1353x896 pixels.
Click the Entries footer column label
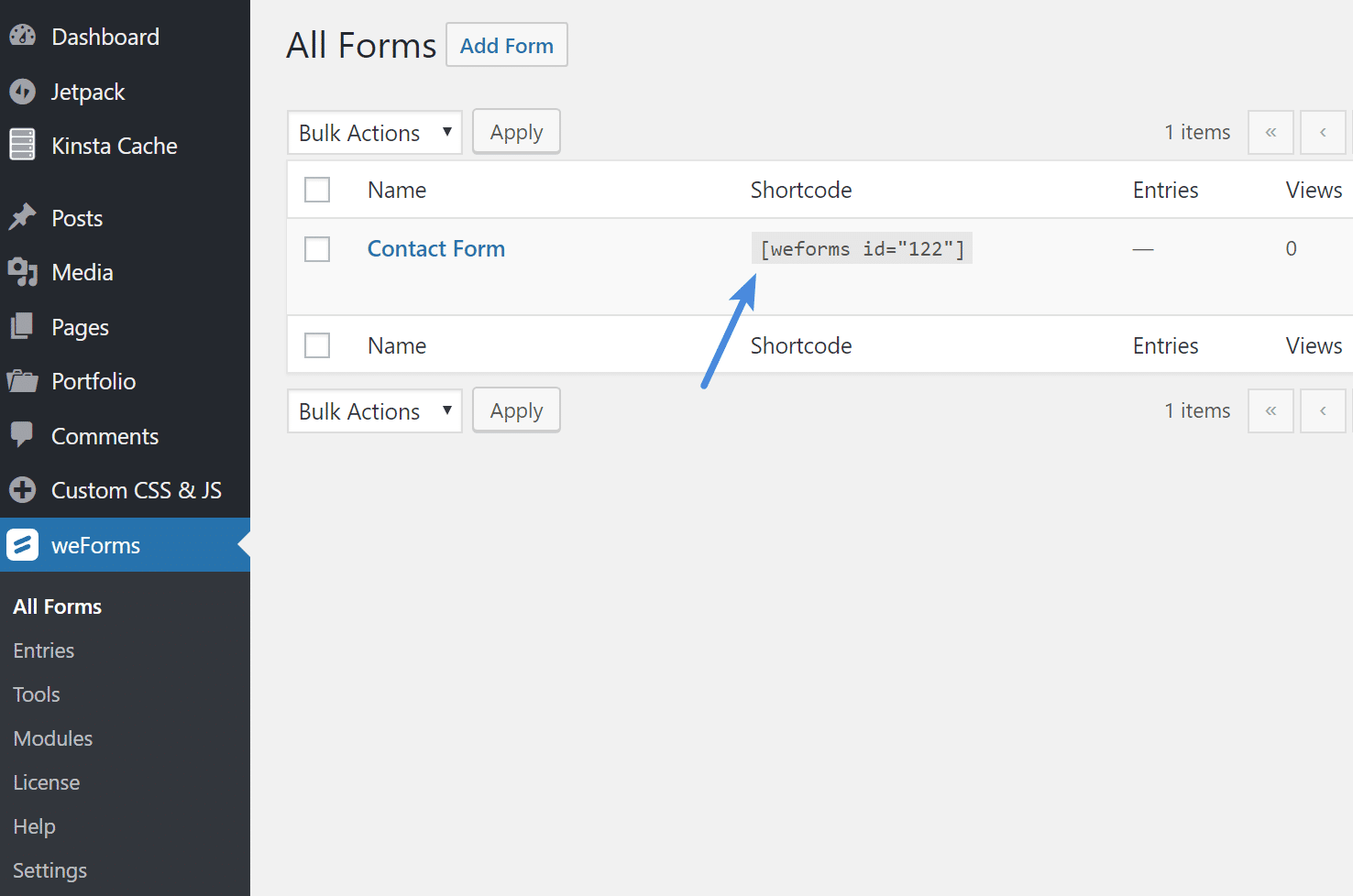(x=1165, y=345)
